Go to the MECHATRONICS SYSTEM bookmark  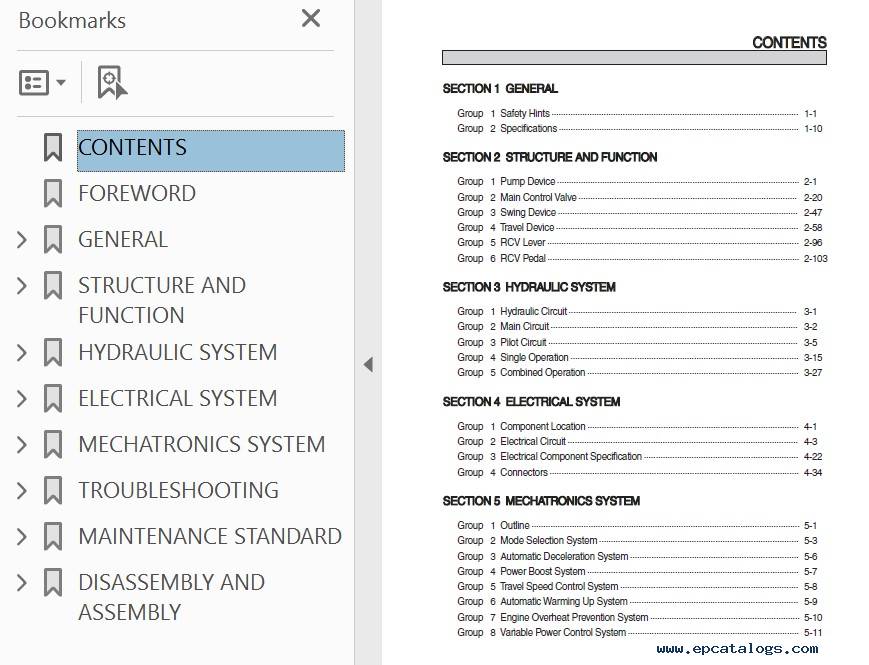click(x=202, y=444)
